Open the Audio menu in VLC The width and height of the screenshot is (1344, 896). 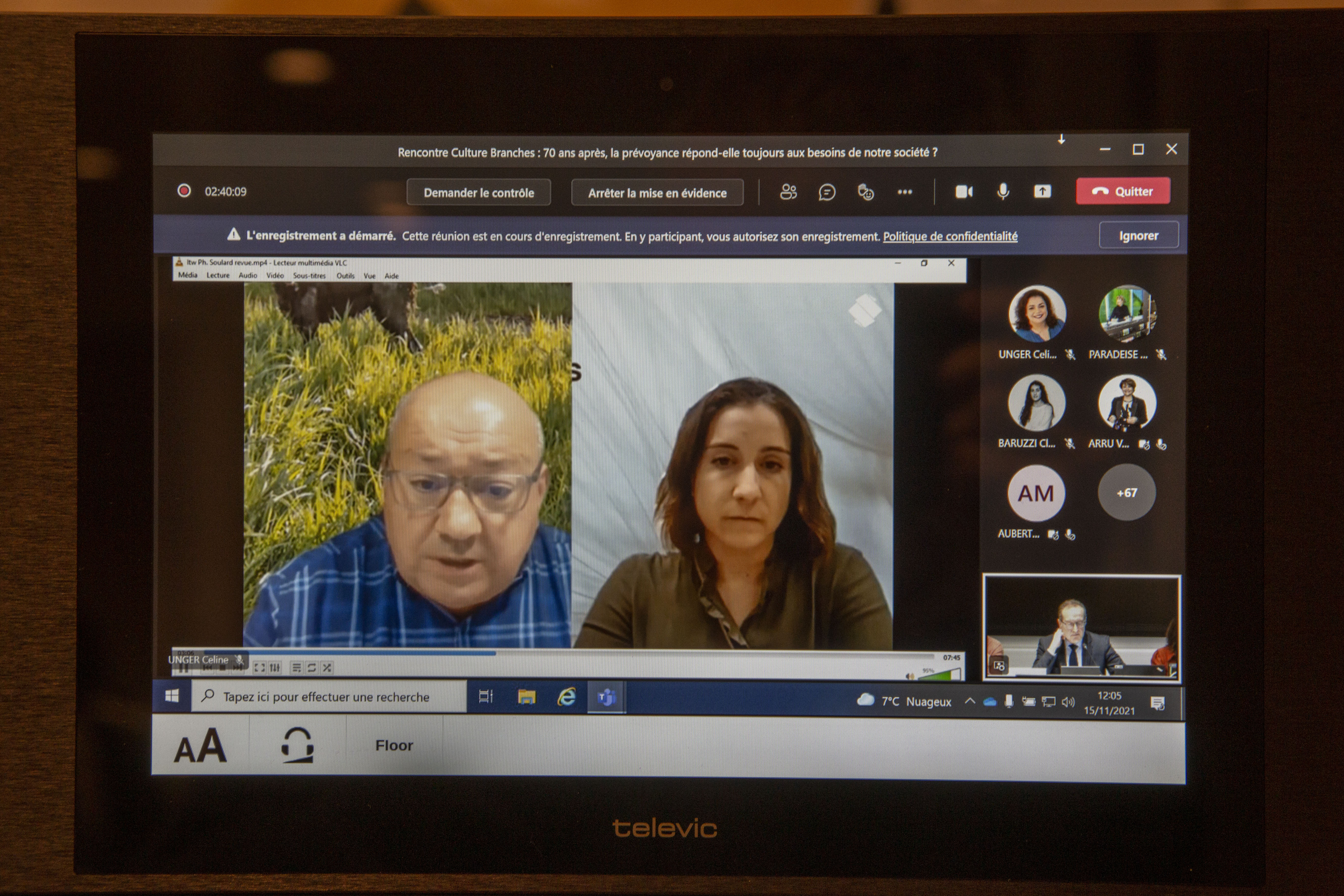248,275
